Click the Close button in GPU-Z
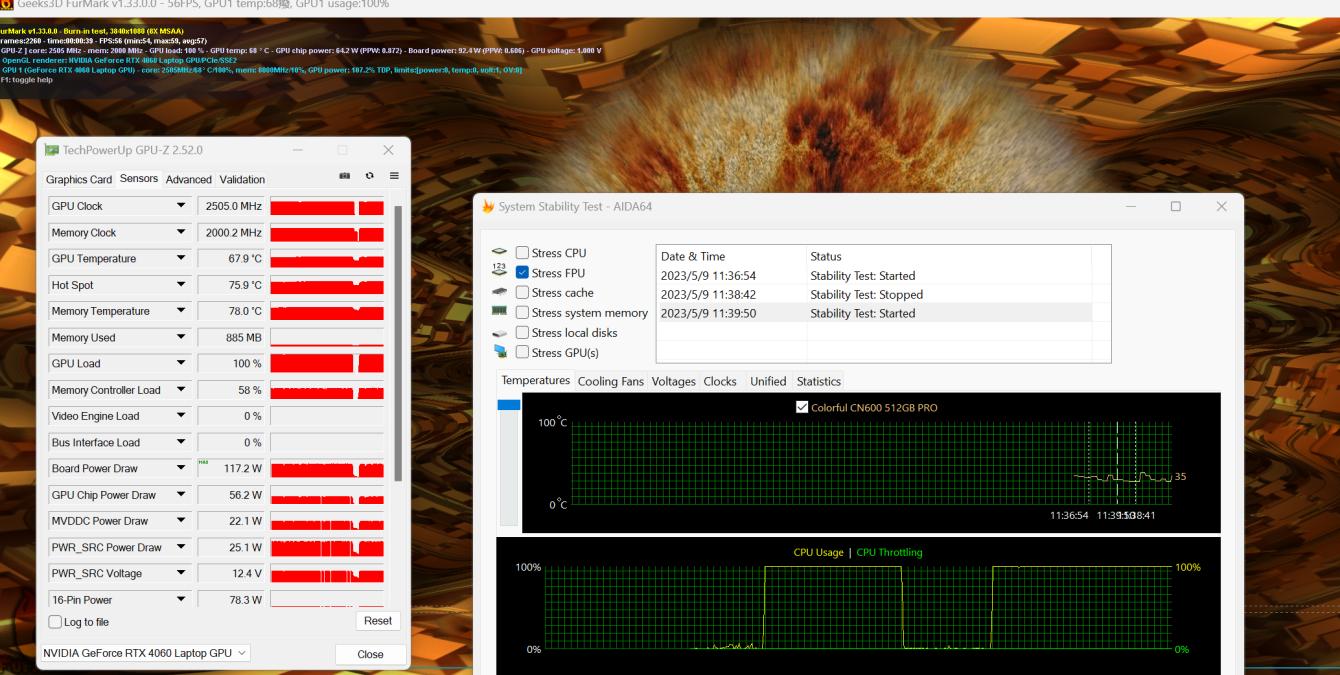This screenshot has height=675, width=1340. 371,654
